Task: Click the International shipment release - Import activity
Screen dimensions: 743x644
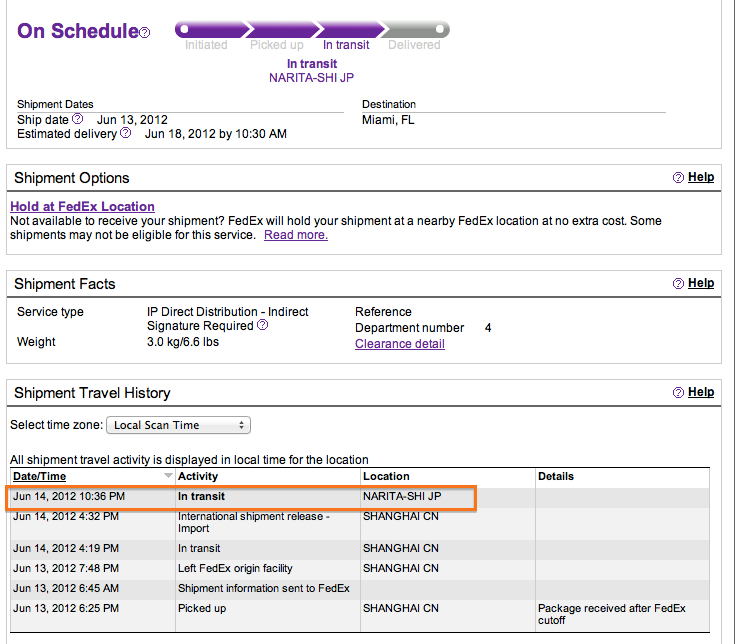Action: (254, 522)
